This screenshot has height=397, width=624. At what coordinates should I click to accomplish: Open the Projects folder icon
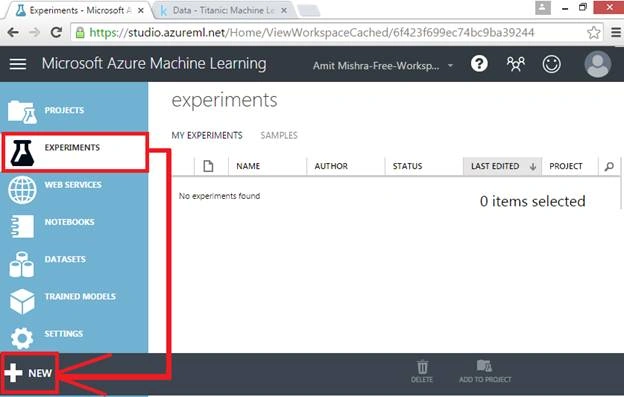(23, 112)
